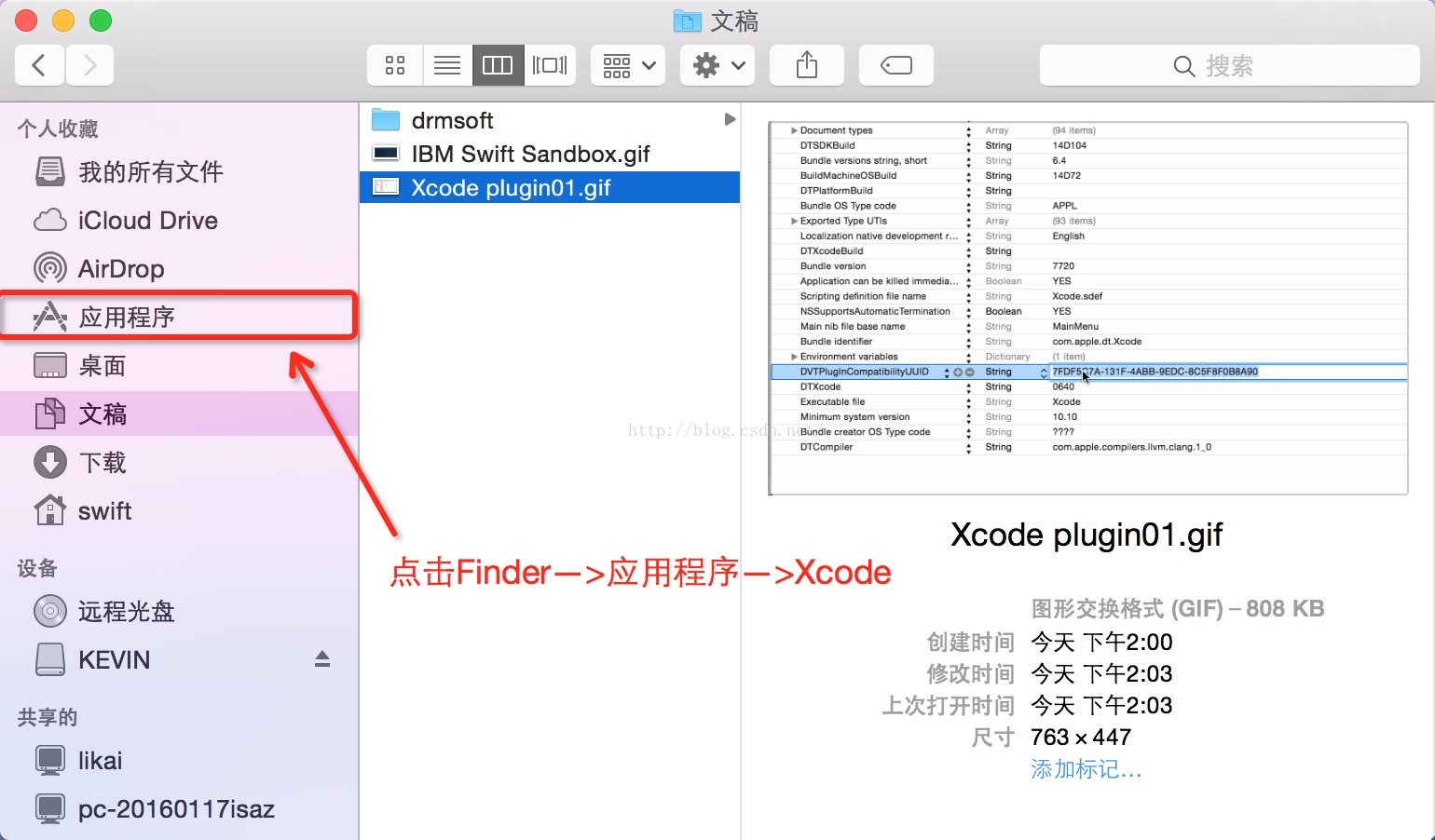Screen dimensions: 1435x840
Task: Select 远程光盘 under devices
Action: click(x=179, y=611)
